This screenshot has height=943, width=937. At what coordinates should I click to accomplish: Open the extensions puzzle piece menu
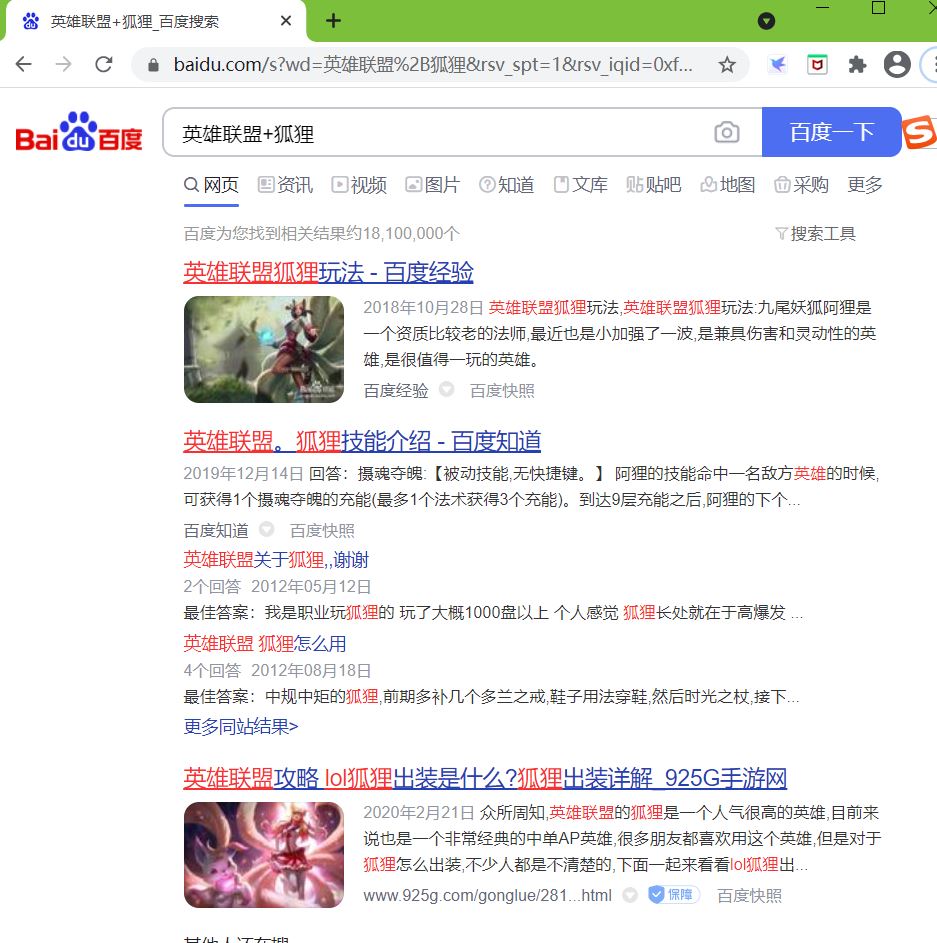point(857,64)
